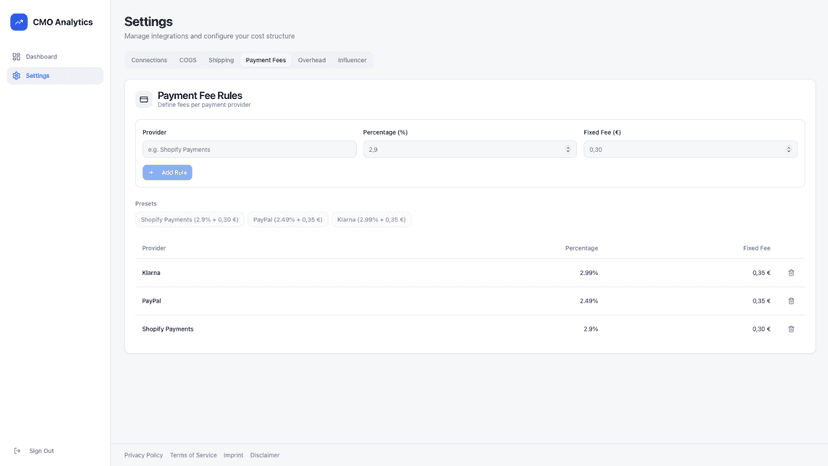Click the 2.9% value in the Shopify Payments row
The height and width of the screenshot is (466, 828).
591,329
